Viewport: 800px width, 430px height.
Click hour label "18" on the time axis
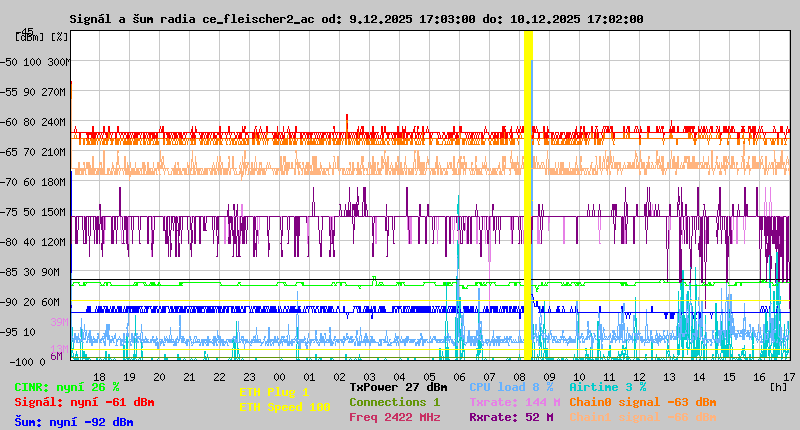tap(99, 377)
